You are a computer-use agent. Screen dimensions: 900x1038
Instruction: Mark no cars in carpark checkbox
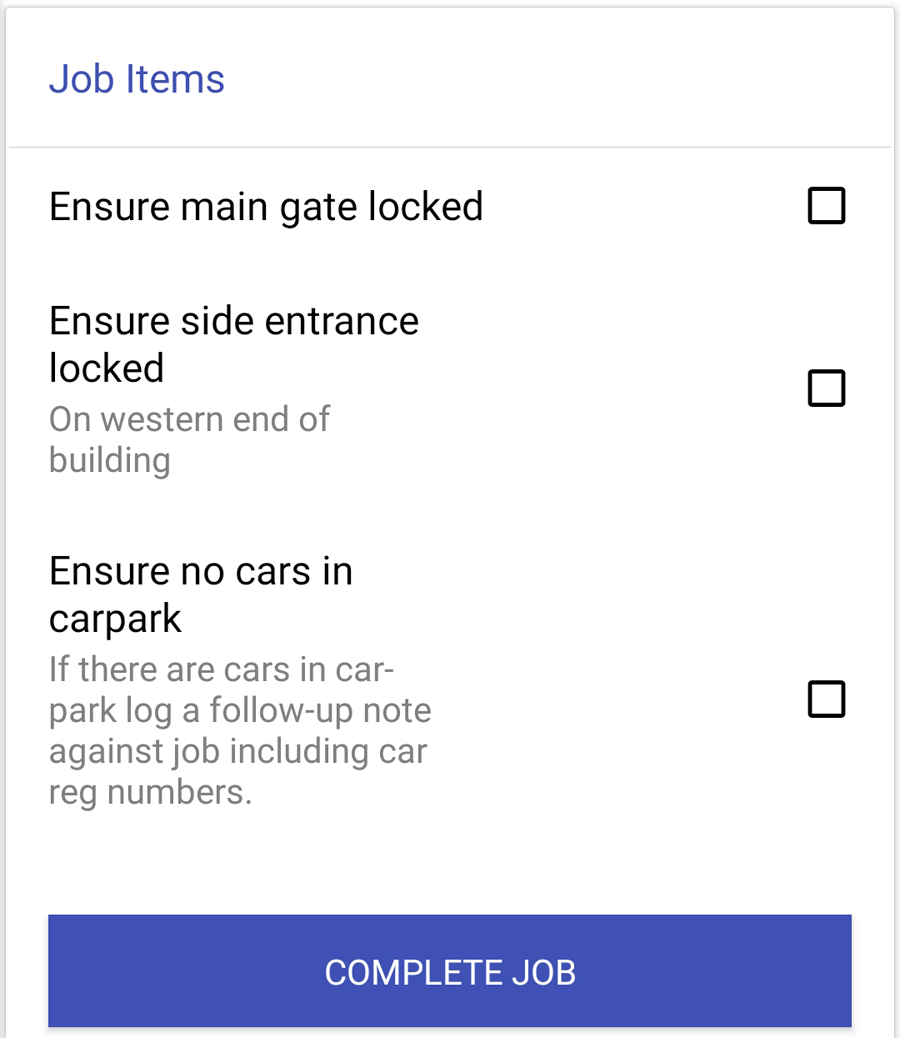tap(827, 699)
